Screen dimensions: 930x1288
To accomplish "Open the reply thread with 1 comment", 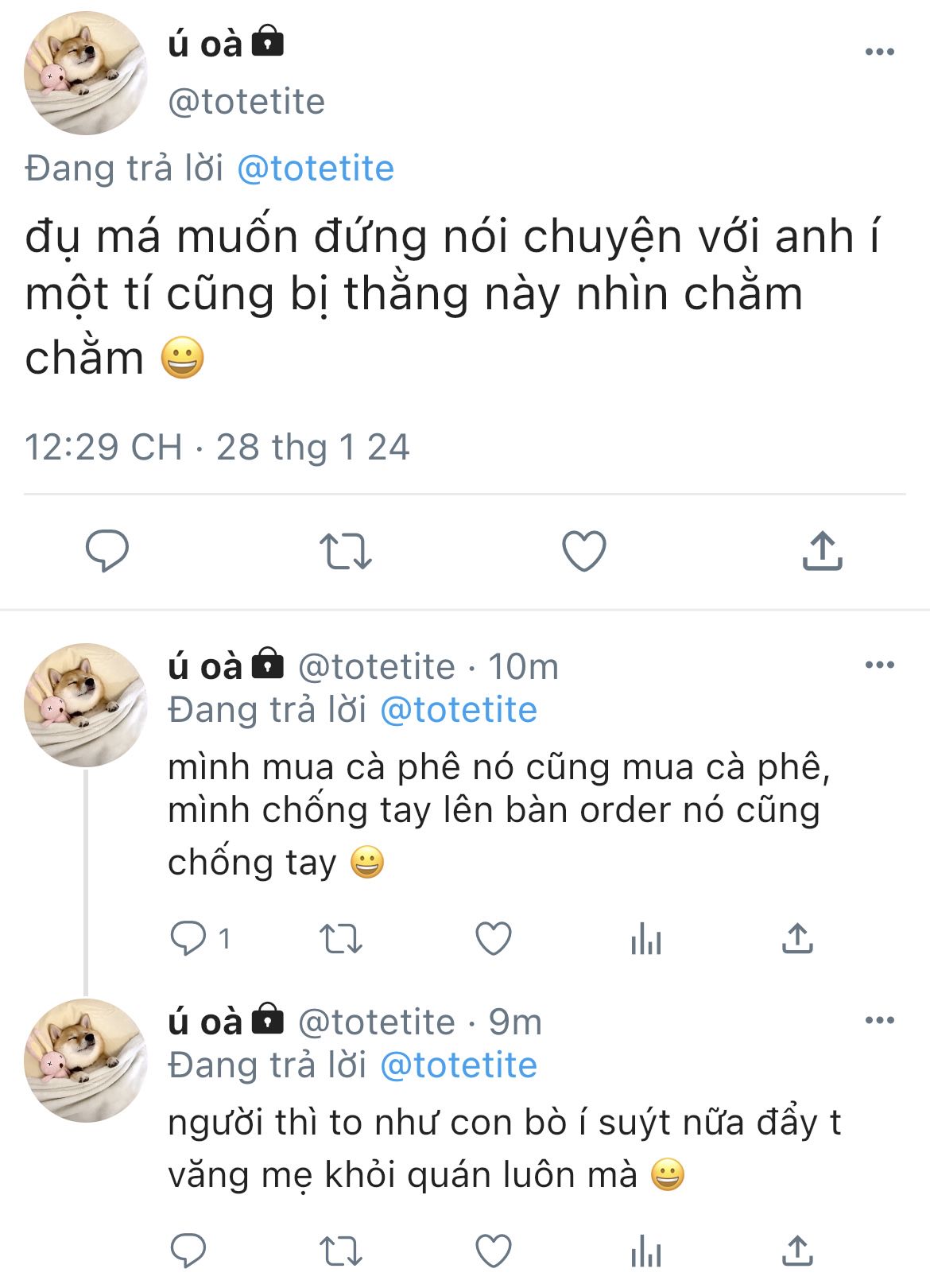I will pyautogui.click(x=200, y=939).
